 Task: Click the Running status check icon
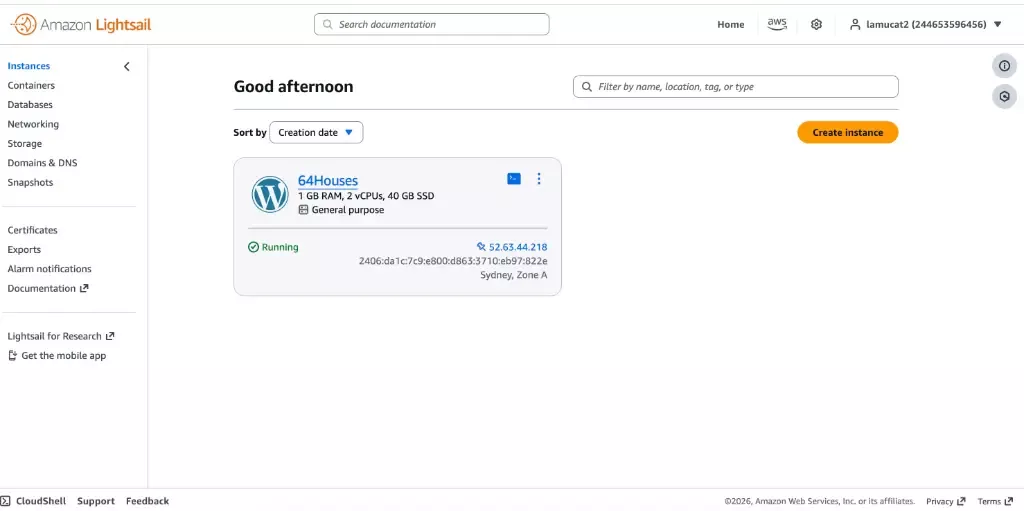[x=253, y=247]
